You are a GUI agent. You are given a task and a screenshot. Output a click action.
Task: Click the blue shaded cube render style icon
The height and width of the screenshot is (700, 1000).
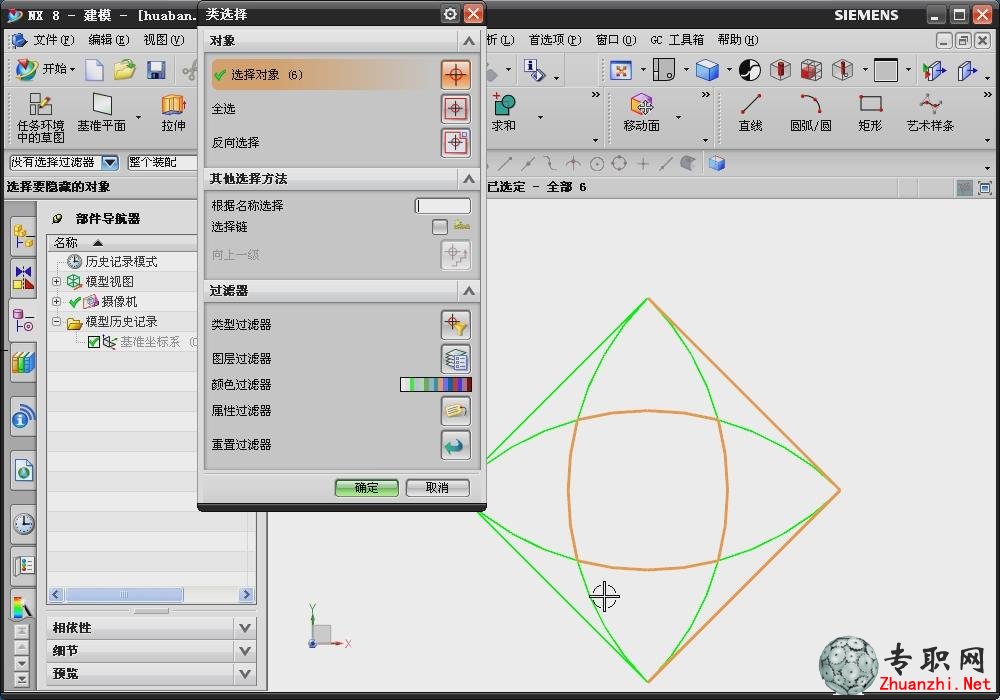pos(707,70)
